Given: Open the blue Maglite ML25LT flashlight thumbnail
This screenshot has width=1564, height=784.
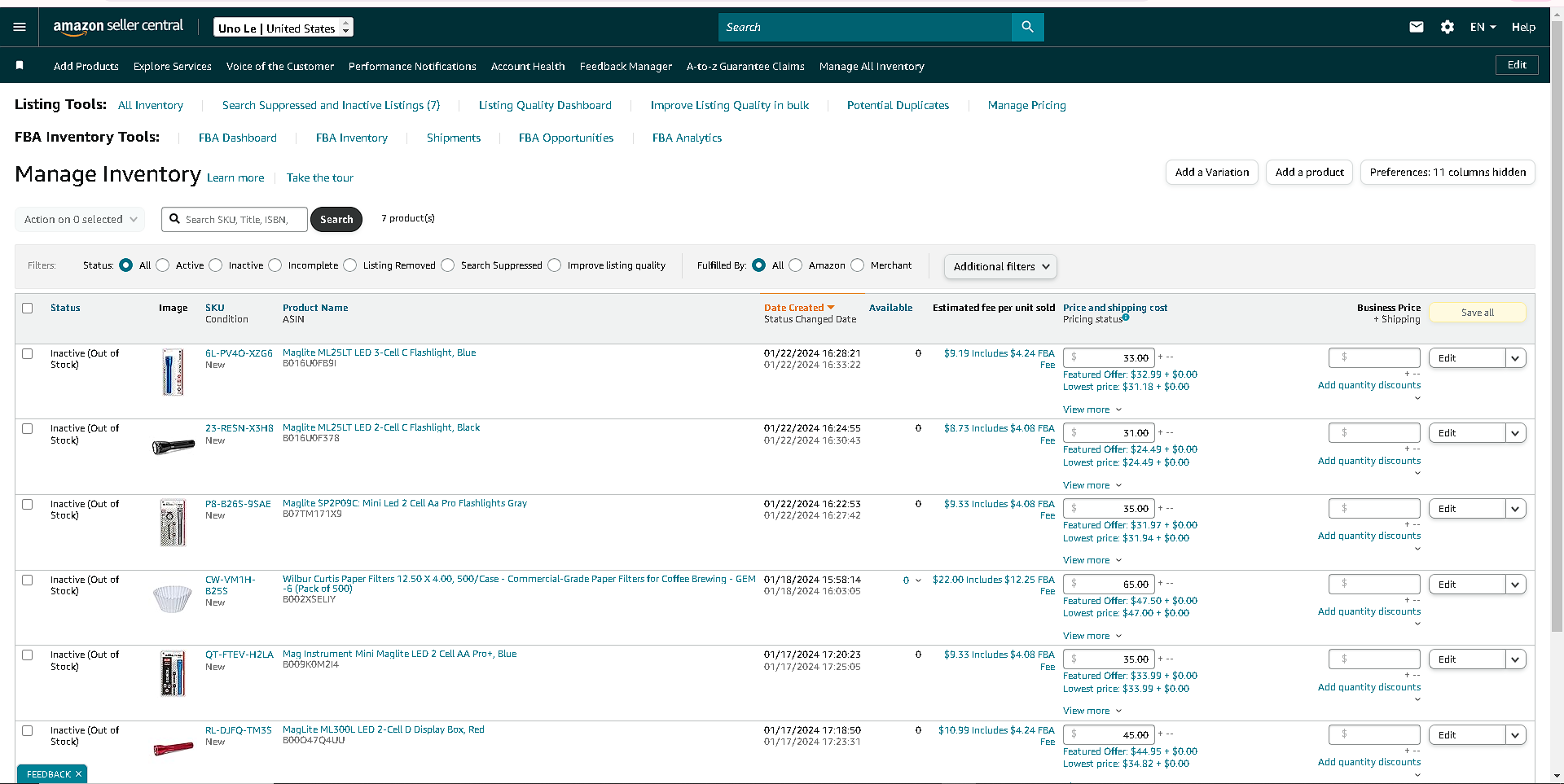Looking at the screenshot, I should 173,372.
